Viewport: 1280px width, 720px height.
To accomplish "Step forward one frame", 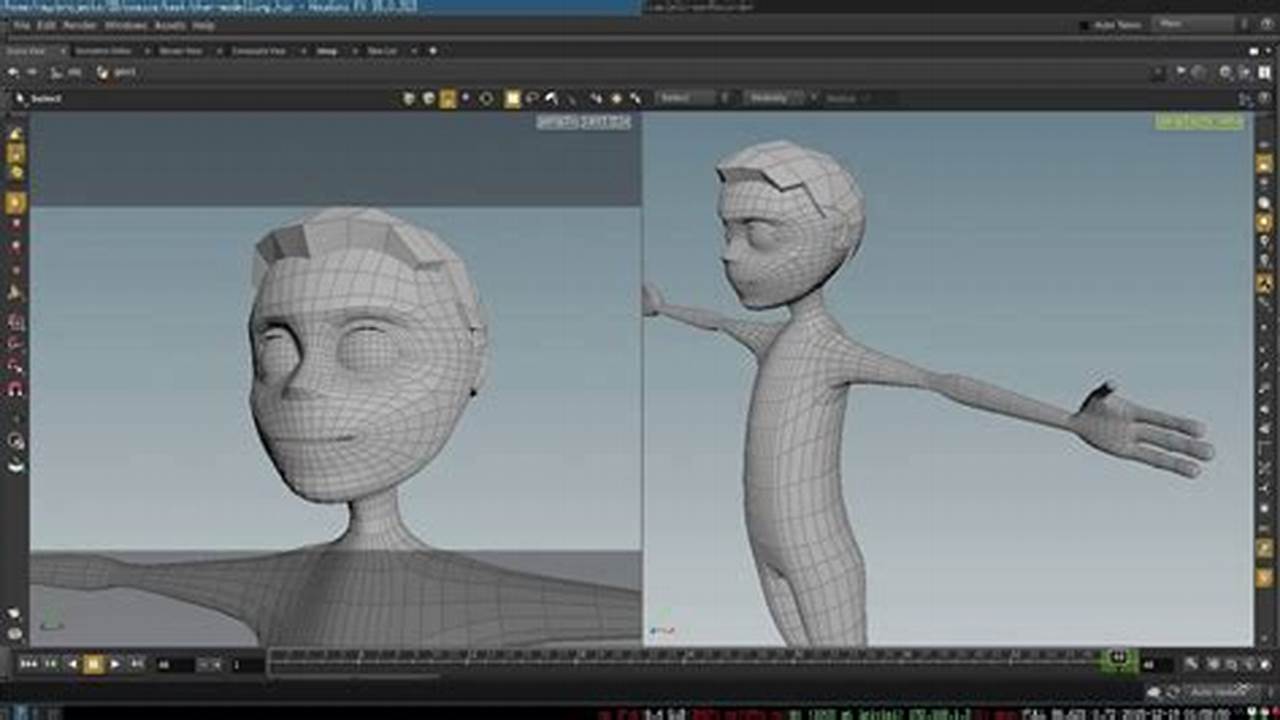I will [135, 664].
